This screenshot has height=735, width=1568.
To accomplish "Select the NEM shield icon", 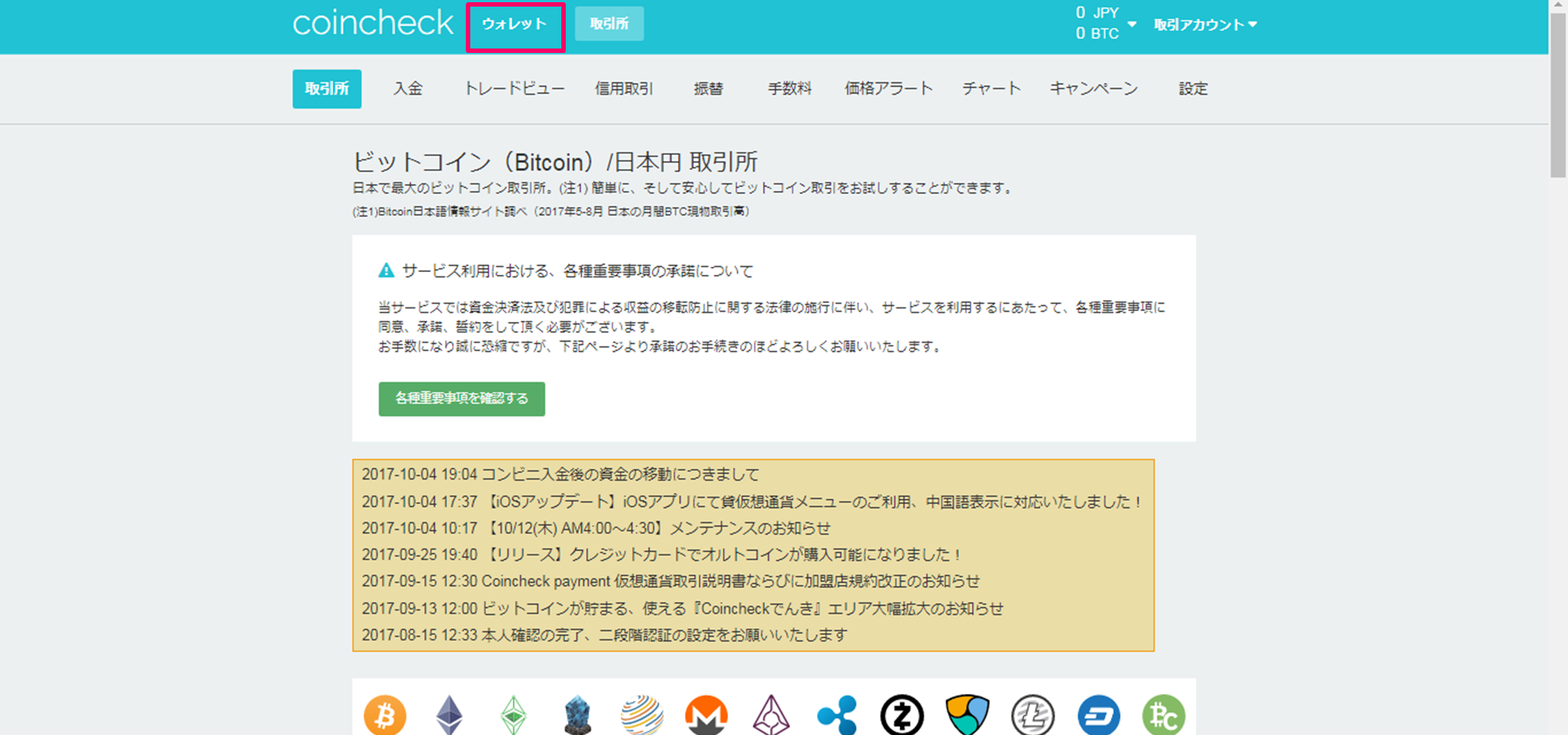I will [967, 715].
